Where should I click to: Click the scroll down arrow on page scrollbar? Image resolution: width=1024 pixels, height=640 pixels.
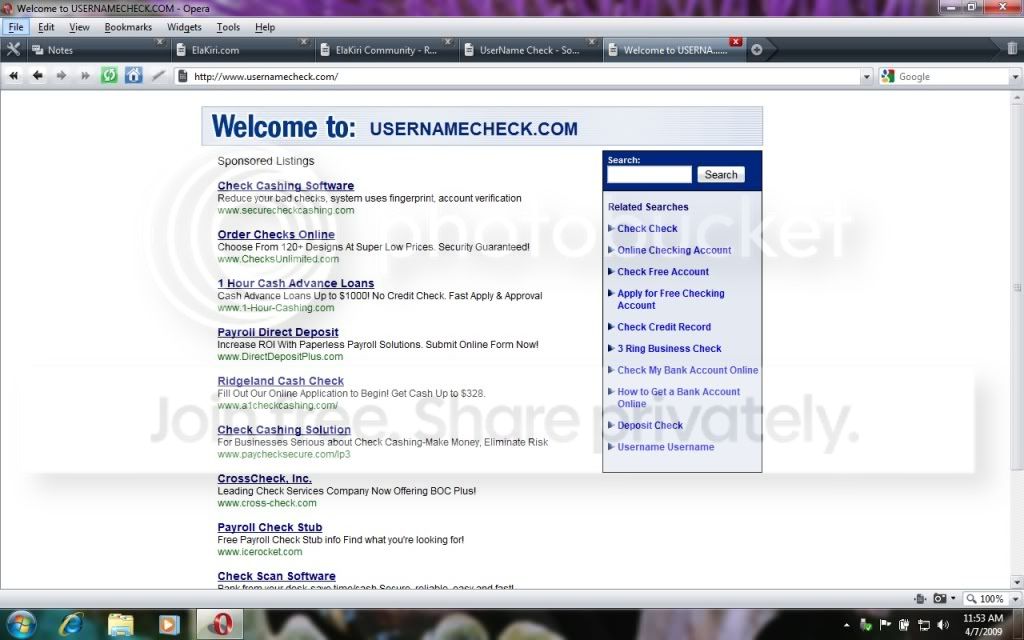(1017, 581)
